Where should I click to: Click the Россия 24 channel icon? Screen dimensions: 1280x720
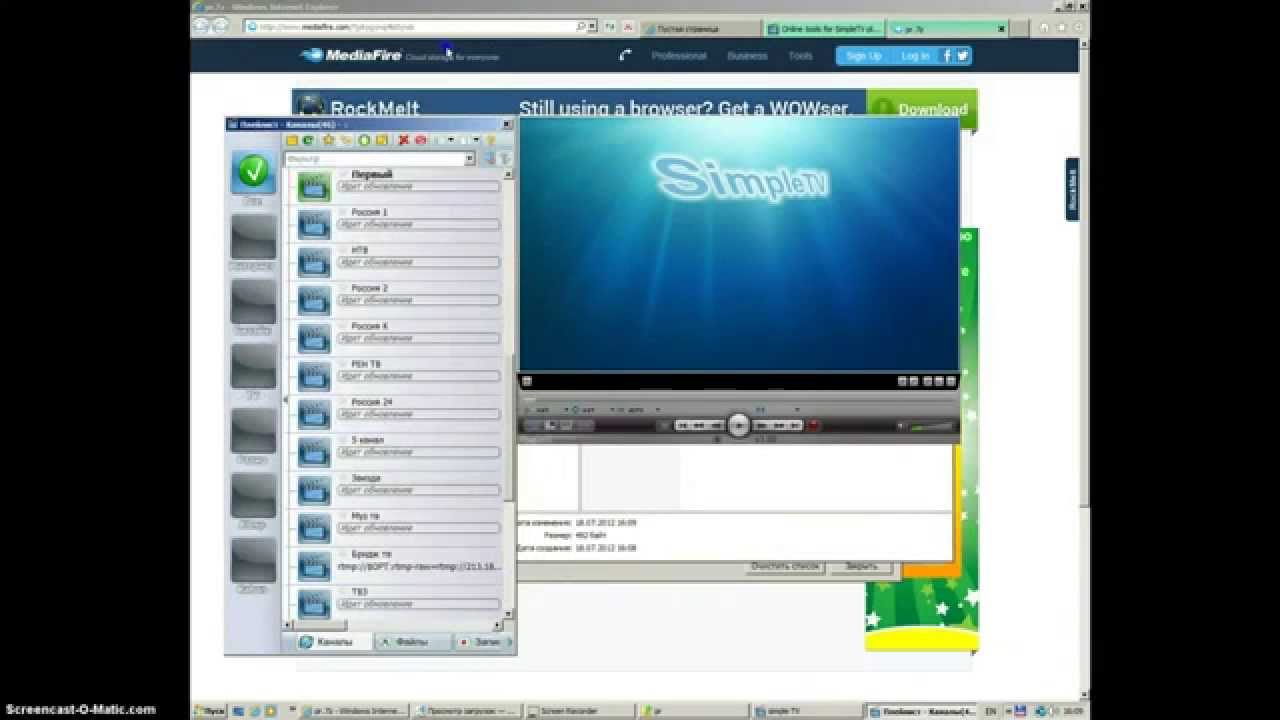click(x=314, y=414)
